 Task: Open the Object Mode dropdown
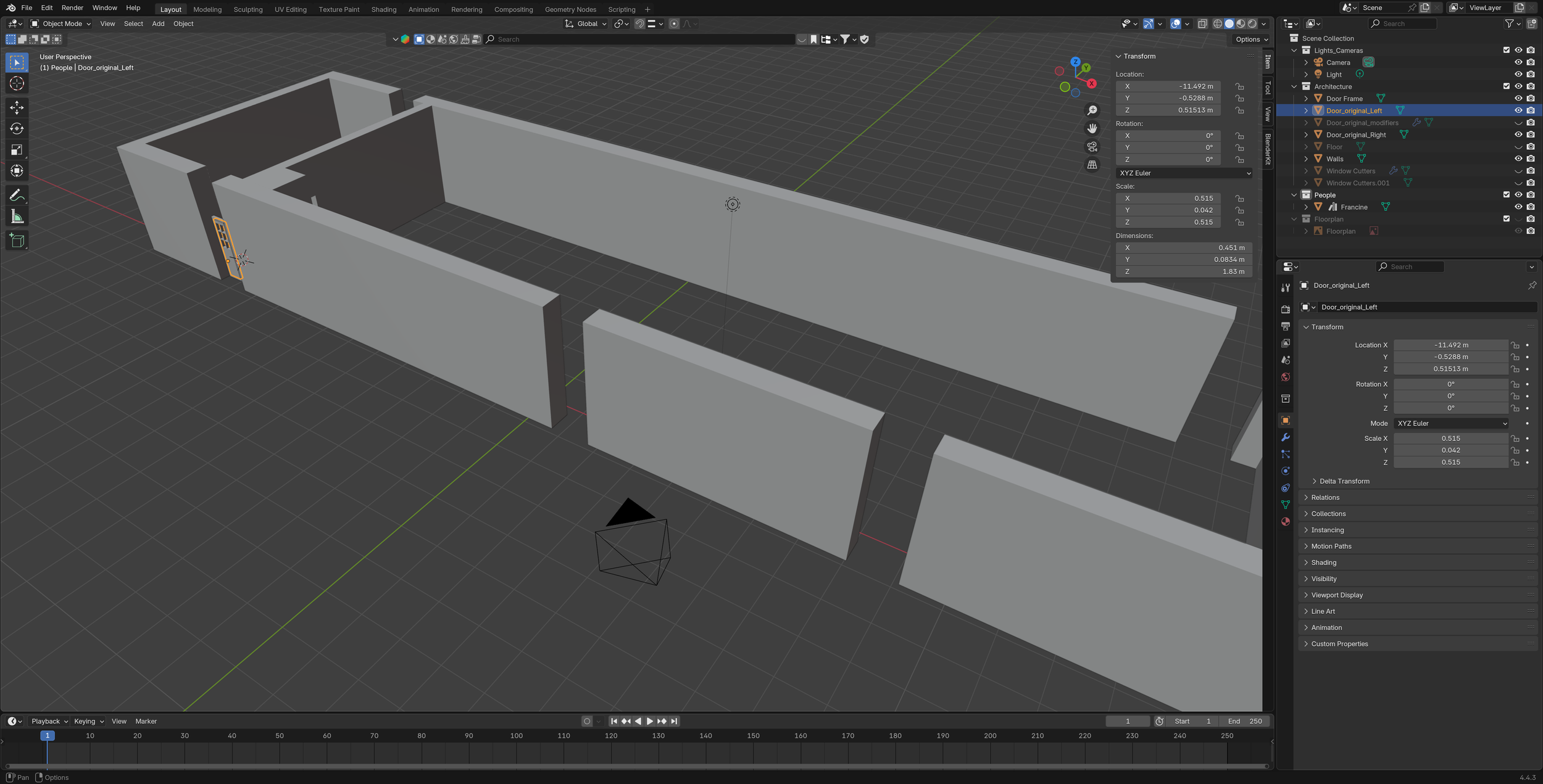60,23
